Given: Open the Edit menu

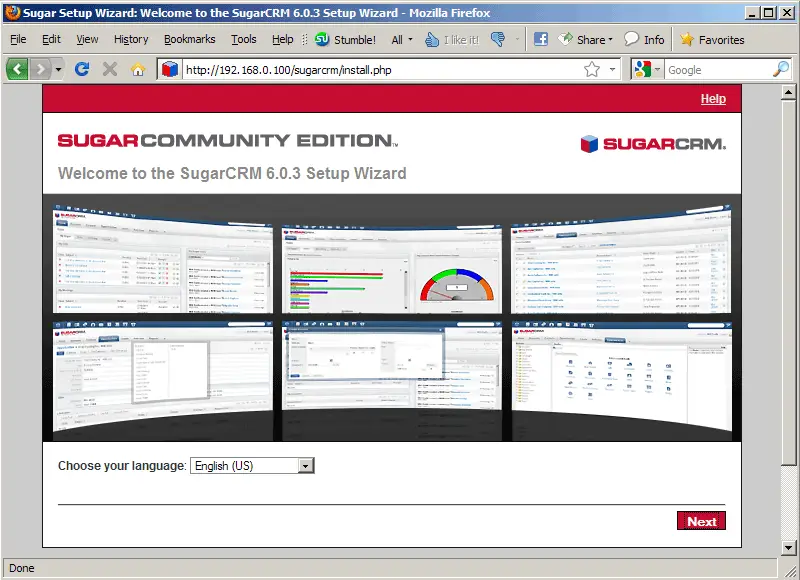Looking at the screenshot, I should click(x=51, y=39).
